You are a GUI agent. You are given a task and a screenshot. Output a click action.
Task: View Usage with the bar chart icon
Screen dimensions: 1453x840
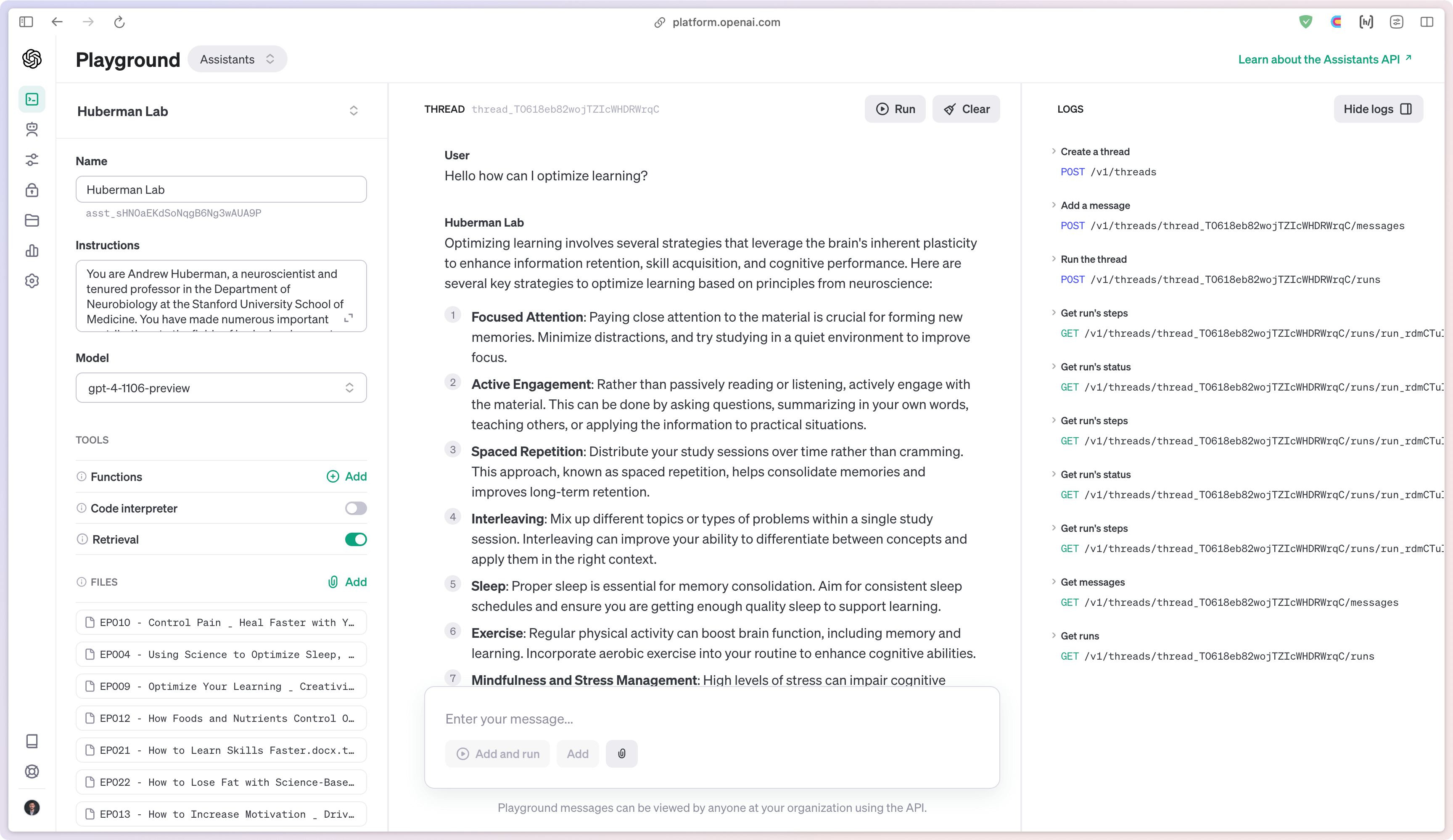tap(32, 251)
